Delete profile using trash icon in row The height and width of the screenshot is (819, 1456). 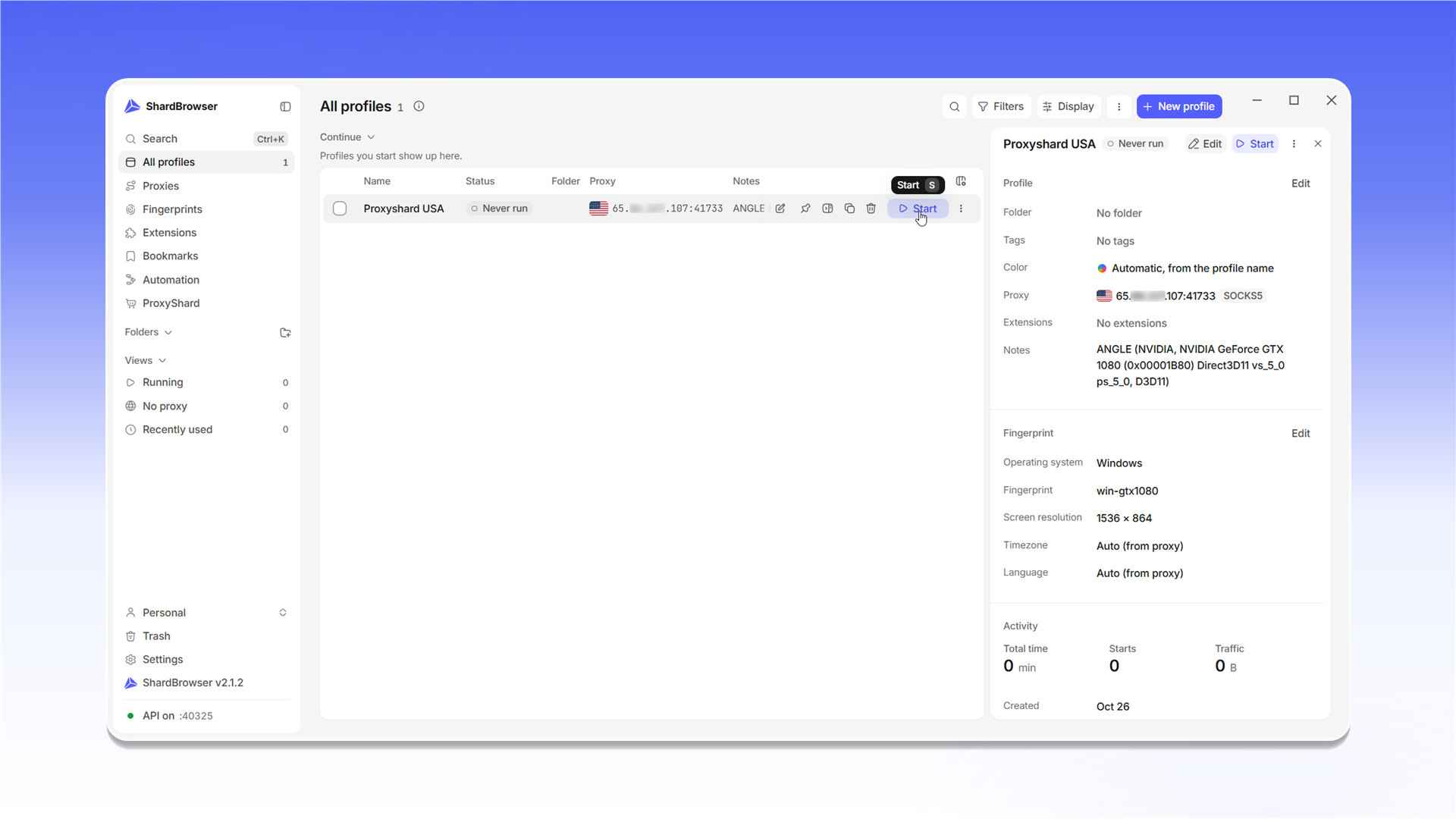point(871,209)
